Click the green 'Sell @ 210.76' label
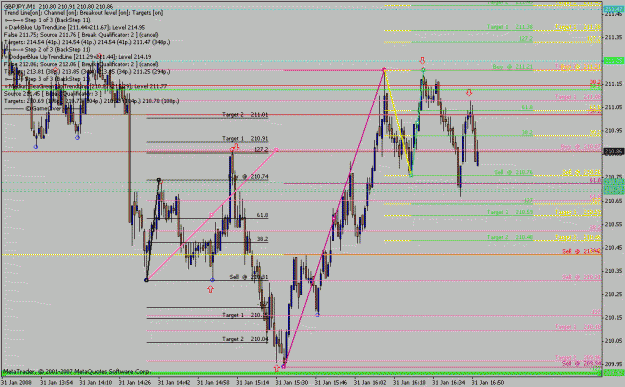Image resolution: width=625 pixels, height=387 pixels. tap(514, 172)
